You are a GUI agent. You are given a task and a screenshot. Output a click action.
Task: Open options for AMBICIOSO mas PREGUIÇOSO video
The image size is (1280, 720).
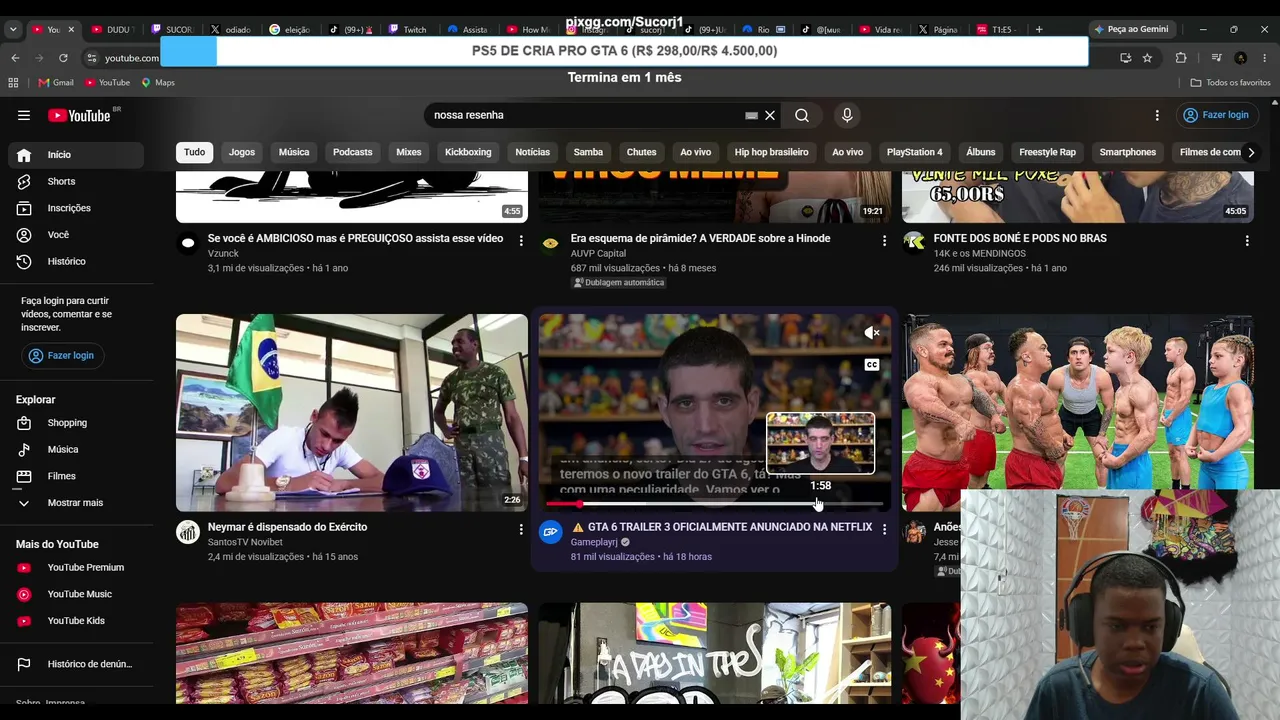[x=521, y=240]
